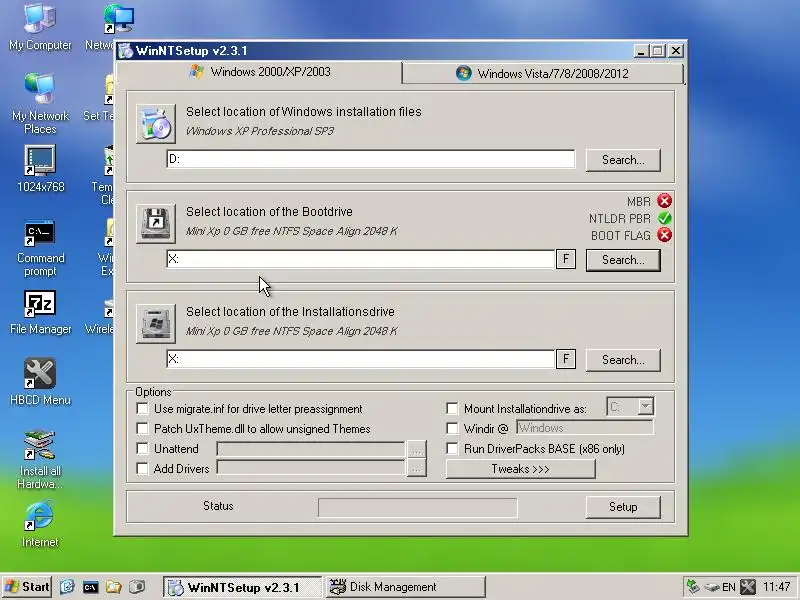Enable Use migrate.inf for drive letter preassignment
This screenshot has width=800, height=600.
coord(142,409)
